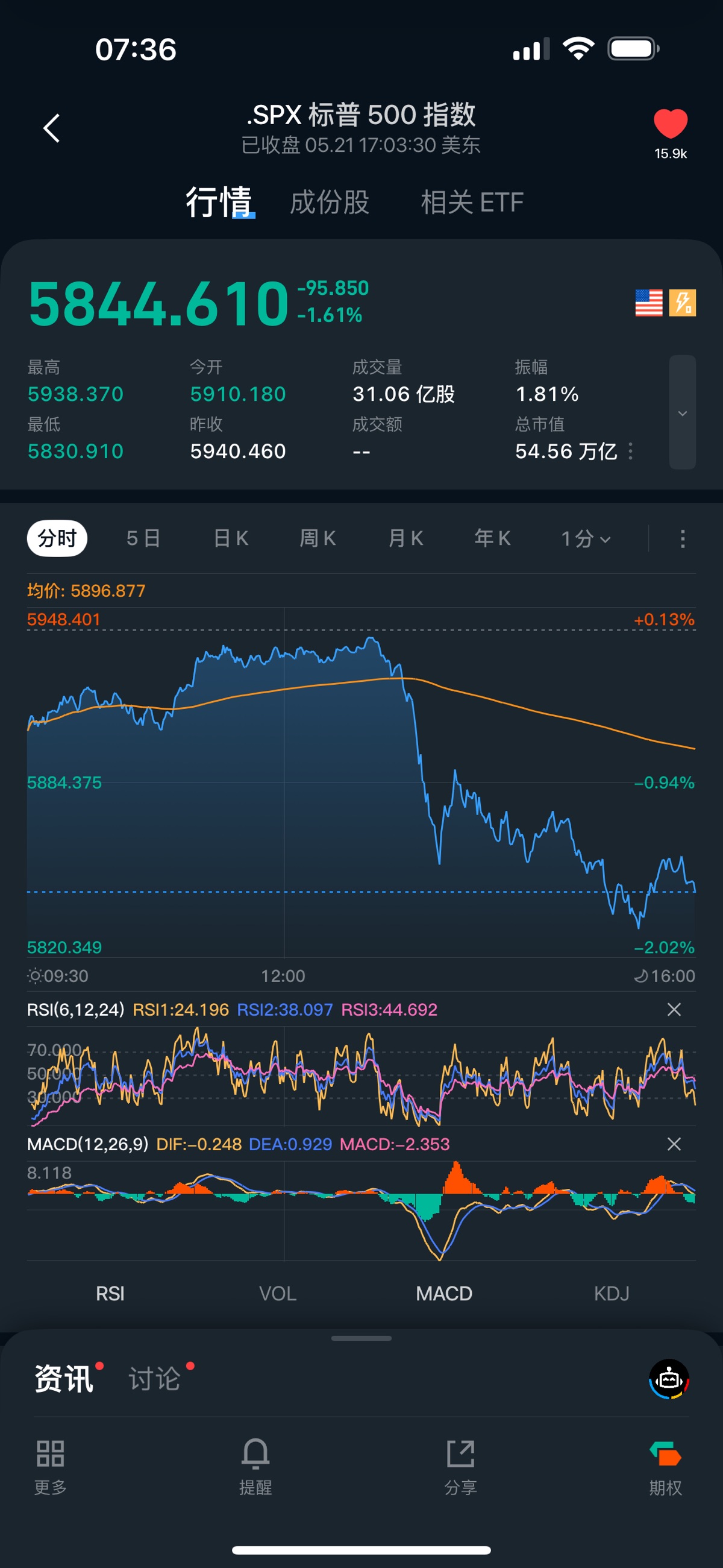Tap the 均价: 5896.877 label
Screen dimensions: 723x1568
click(86, 590)
